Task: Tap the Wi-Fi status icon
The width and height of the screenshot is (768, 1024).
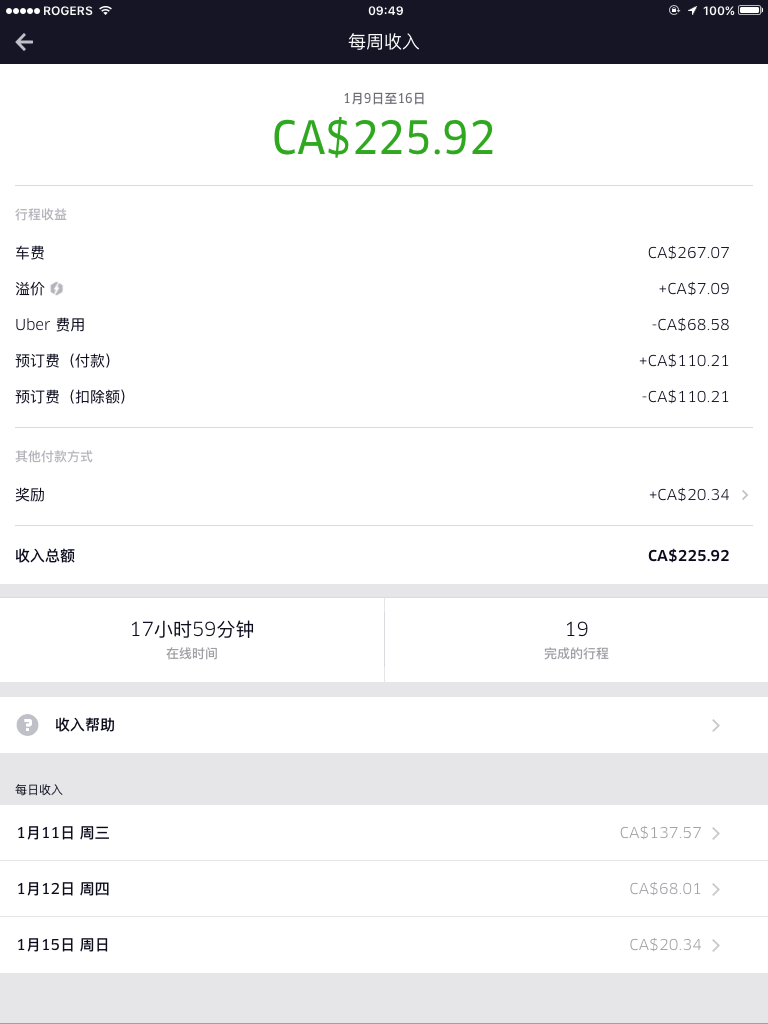Action: click(x=106, y=10)
